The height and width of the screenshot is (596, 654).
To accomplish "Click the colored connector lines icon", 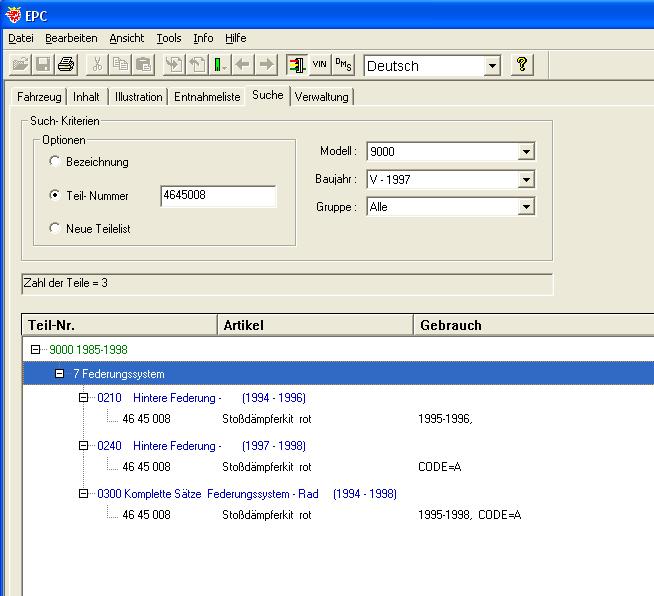I will pyautogui.click(x=297, y=65).
